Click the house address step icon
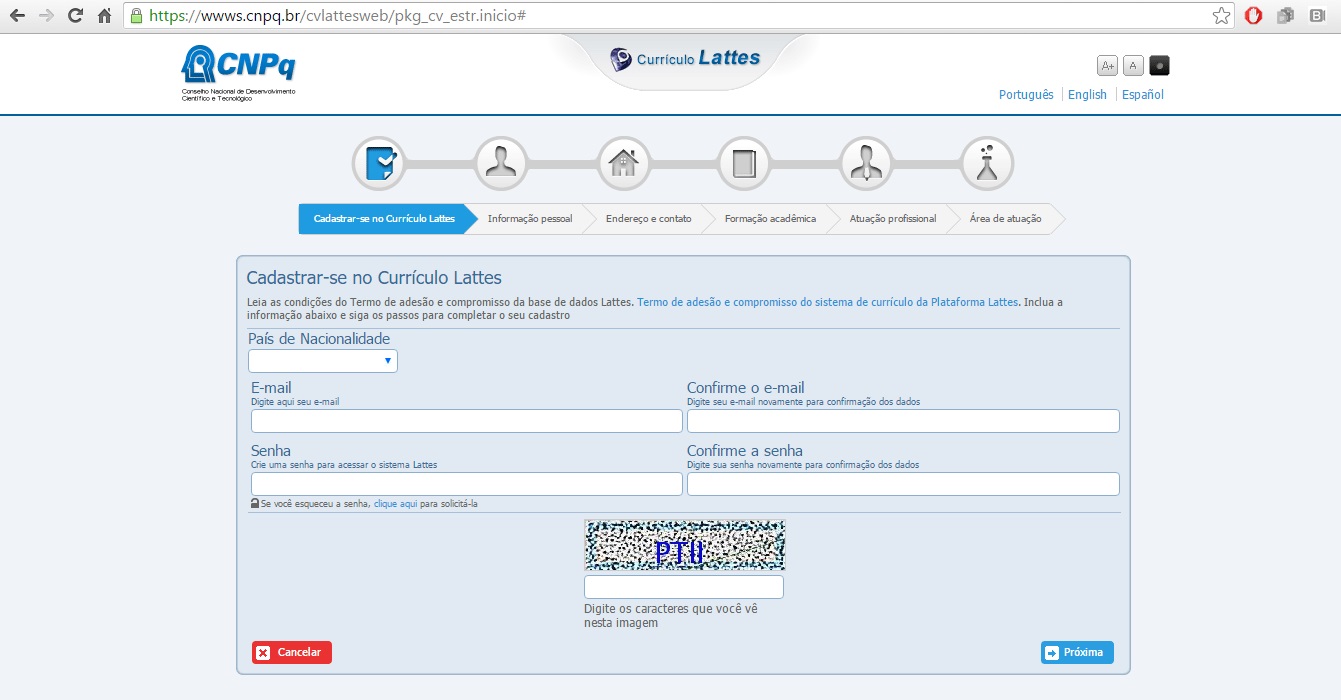 623,163
